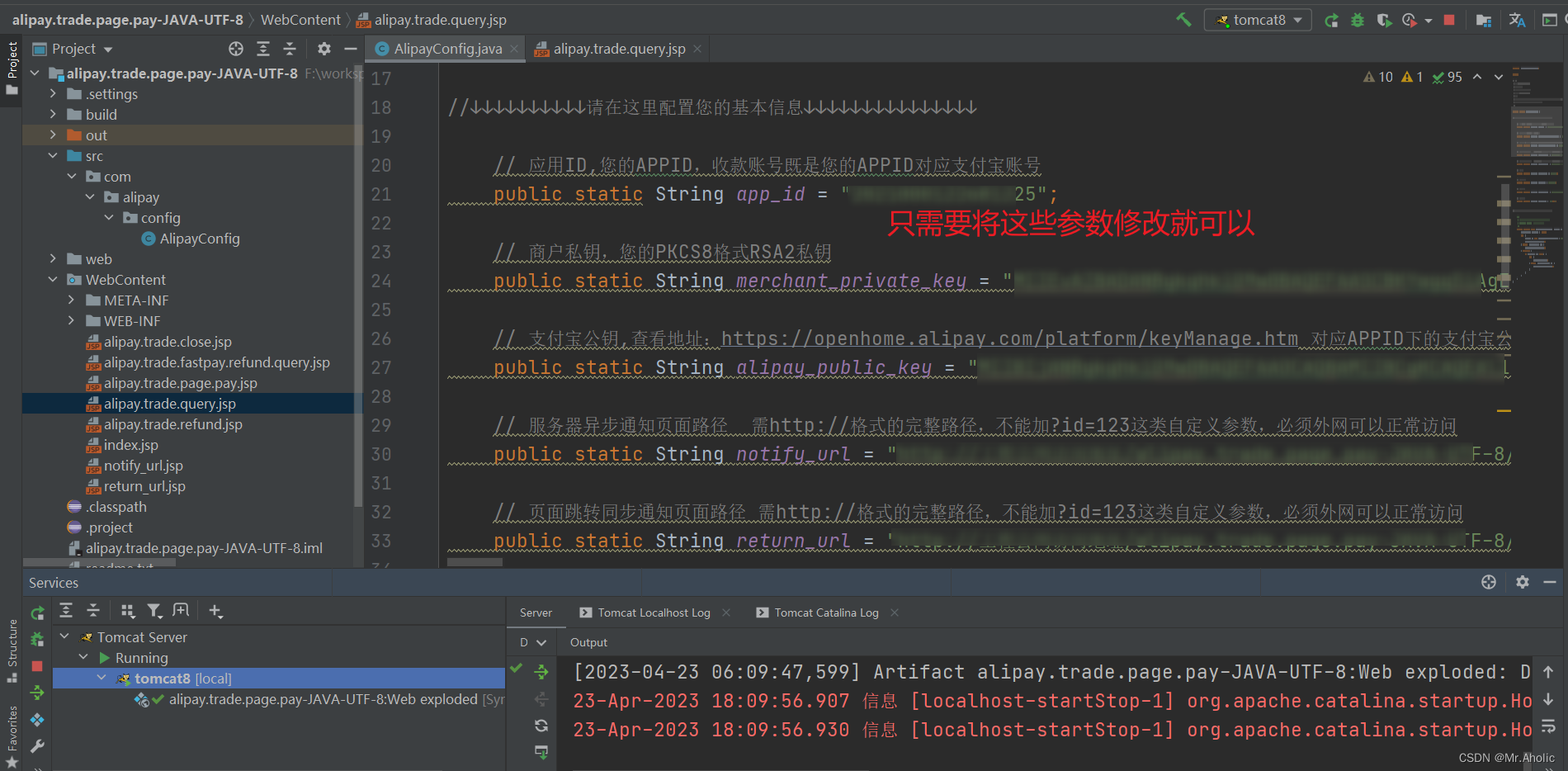
Task: Click the wrench Edit Configuration icon in Services
Action: click(x=37, y=746)
